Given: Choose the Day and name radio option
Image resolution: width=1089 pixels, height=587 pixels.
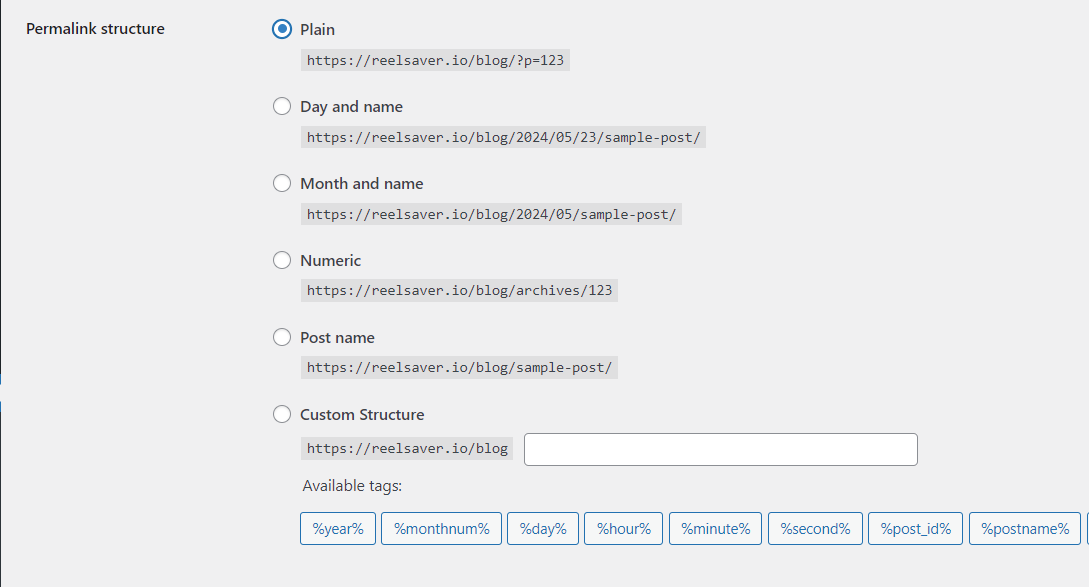Looking at the screenshot, I should [282, 107].
